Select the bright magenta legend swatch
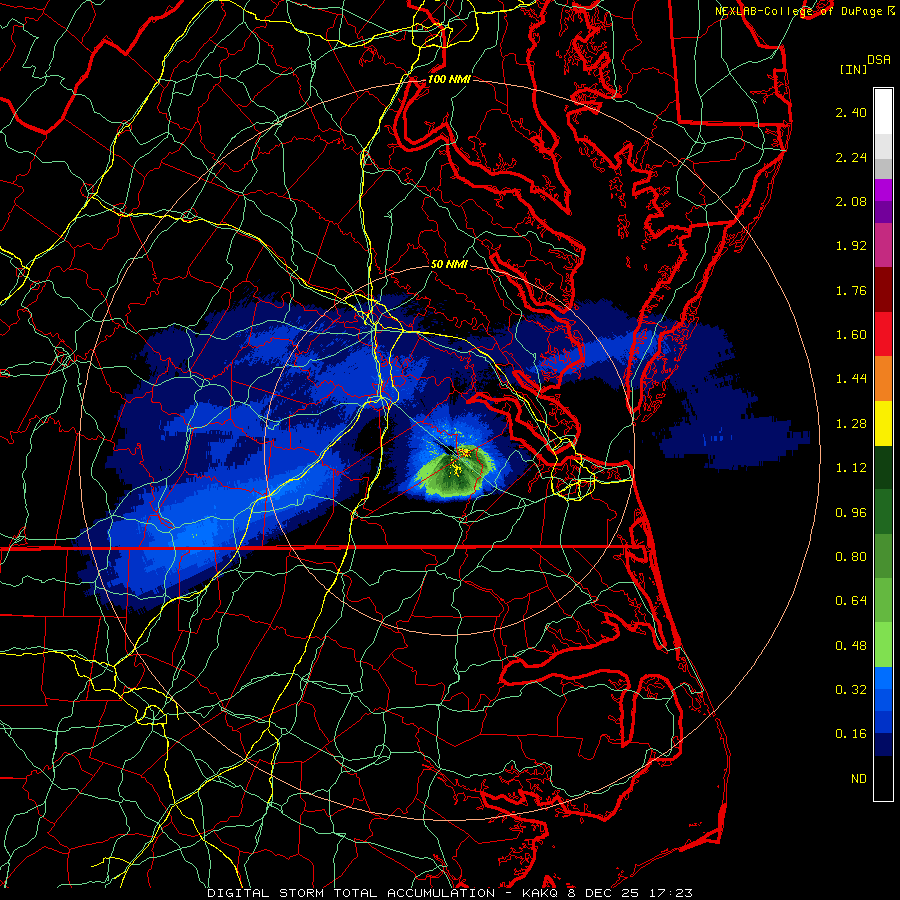Screen dimensions: 900x900 click(883, 189)
